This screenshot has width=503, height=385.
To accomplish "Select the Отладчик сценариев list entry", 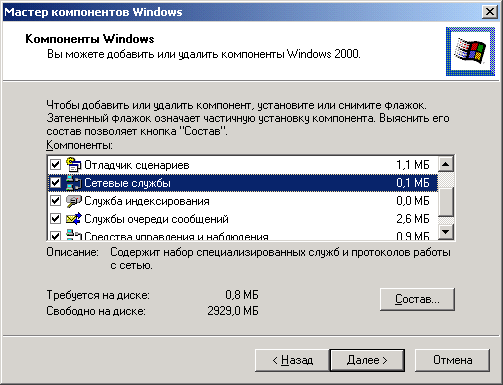I will click(243, 165).
